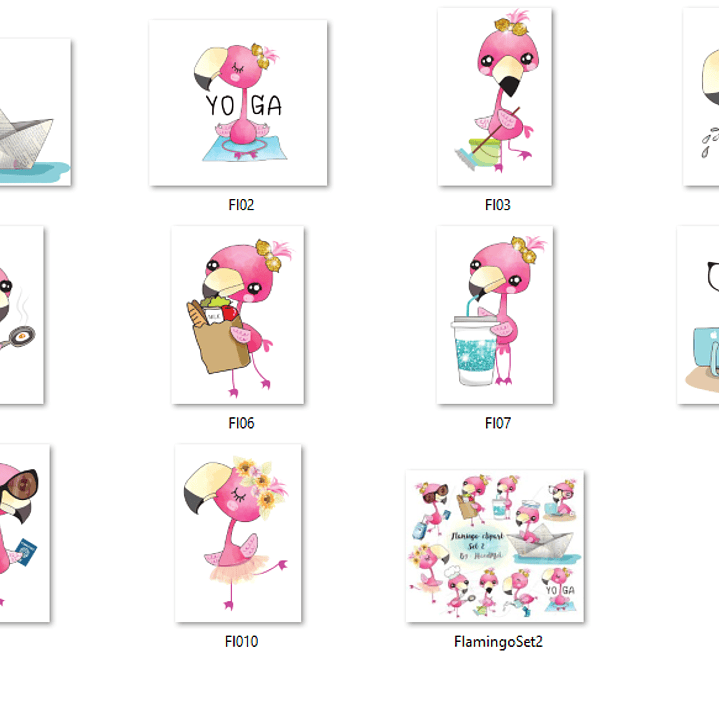Select the mopping flamingo thumbnail FI03
This screenshot has width=719, height=719.
click(x=495, y=97)
